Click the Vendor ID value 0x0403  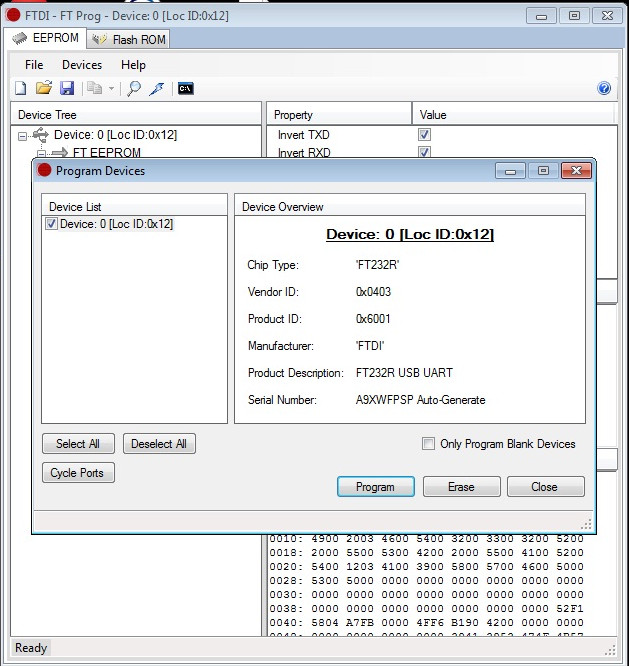pos(373,292)
